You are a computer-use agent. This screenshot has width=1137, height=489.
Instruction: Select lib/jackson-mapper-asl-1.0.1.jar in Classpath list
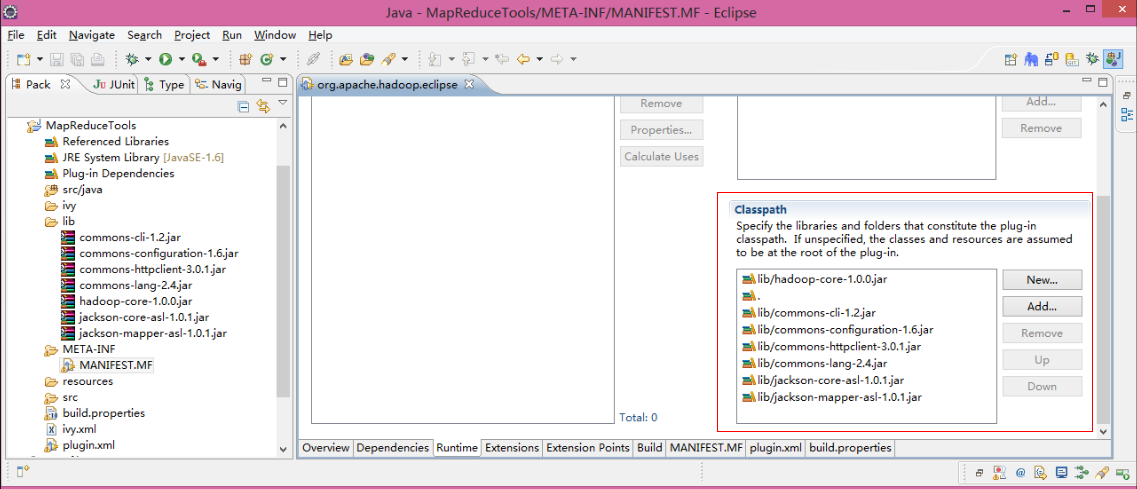(832, 397)
